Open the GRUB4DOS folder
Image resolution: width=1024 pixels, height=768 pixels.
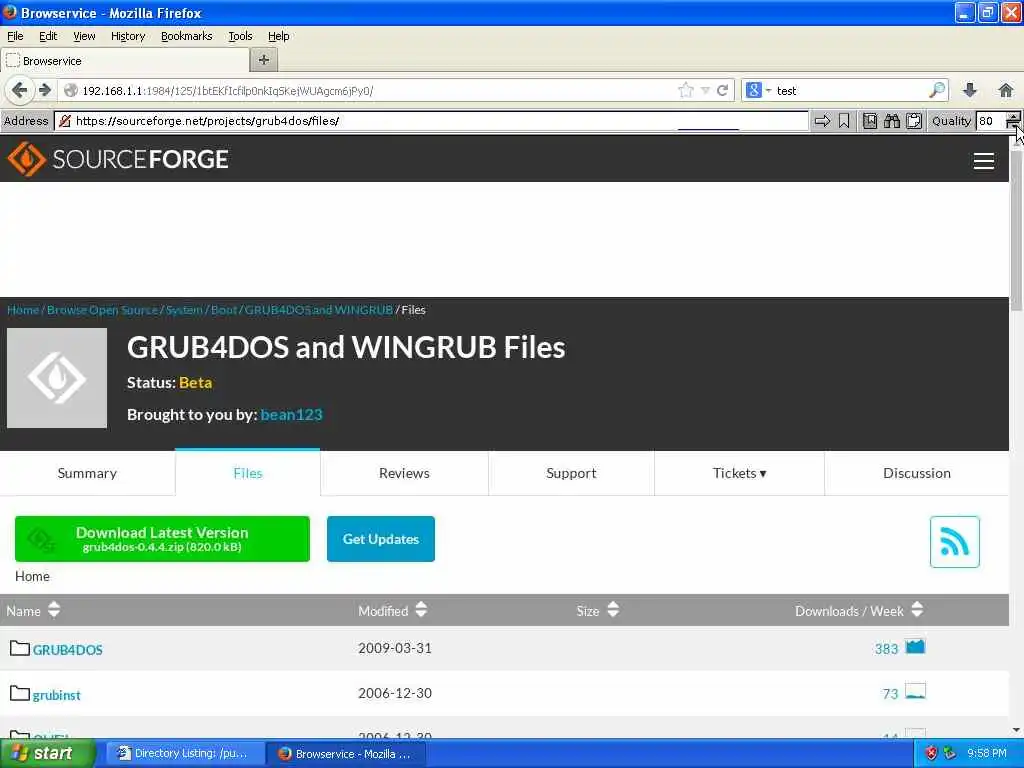(67, 650)
